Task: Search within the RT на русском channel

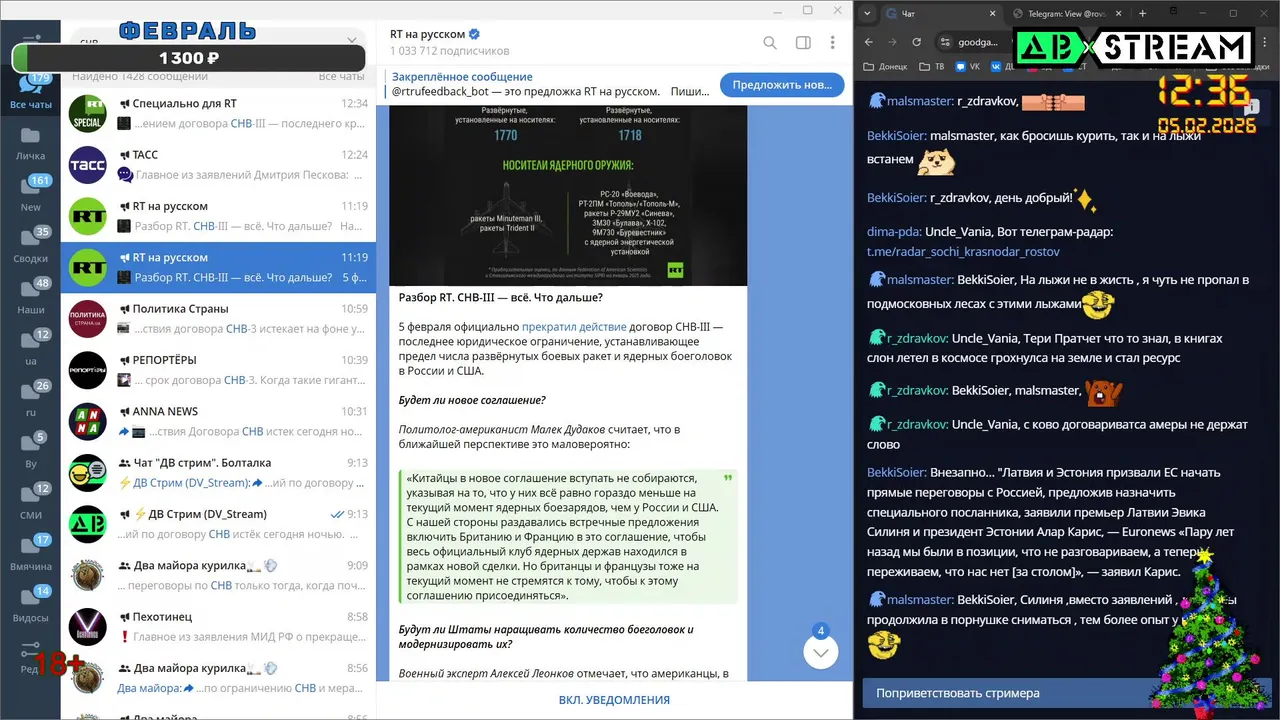Action: pyautogui.click(x=770, y=43)
